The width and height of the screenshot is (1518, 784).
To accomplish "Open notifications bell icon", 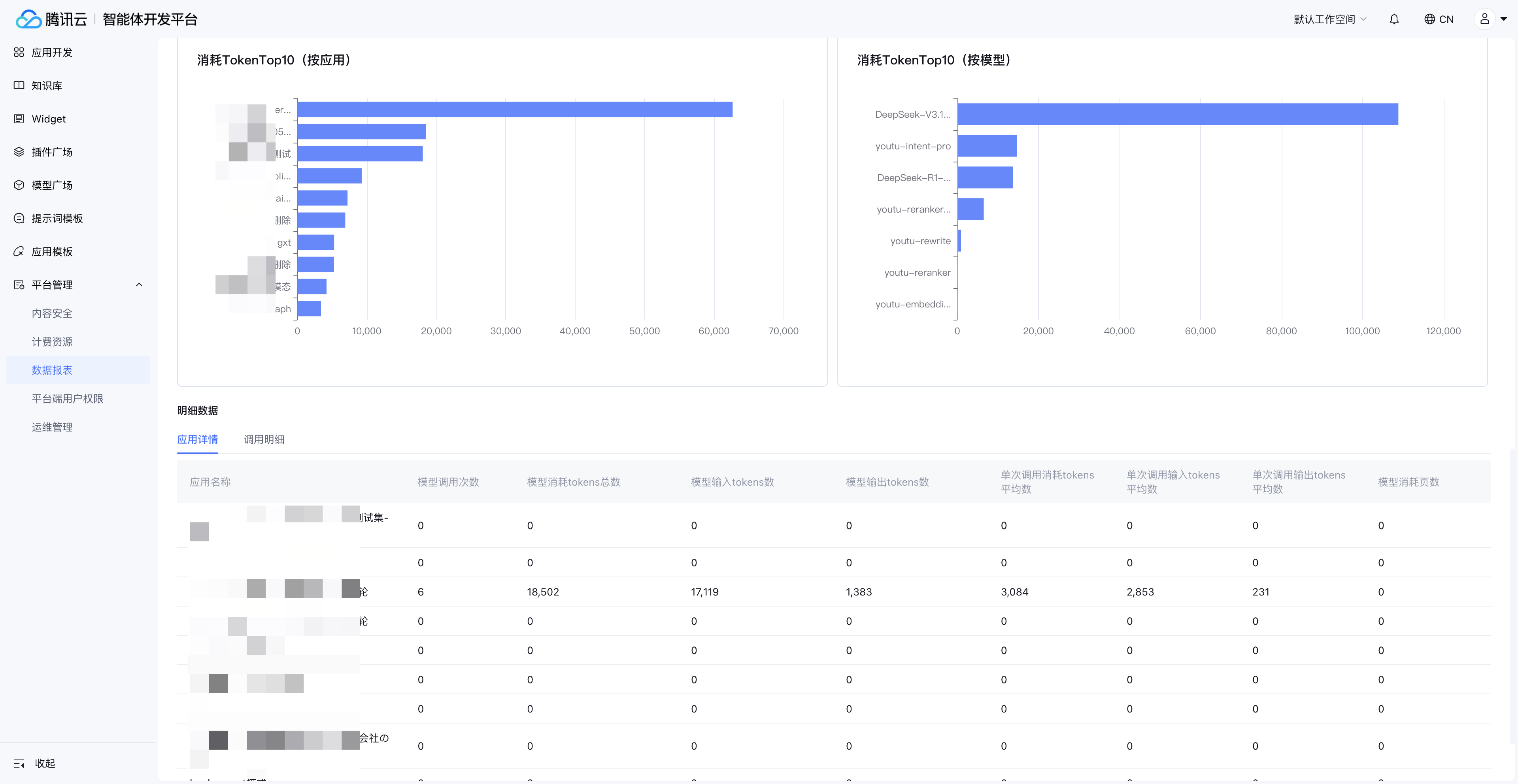I will (1393, 19).
